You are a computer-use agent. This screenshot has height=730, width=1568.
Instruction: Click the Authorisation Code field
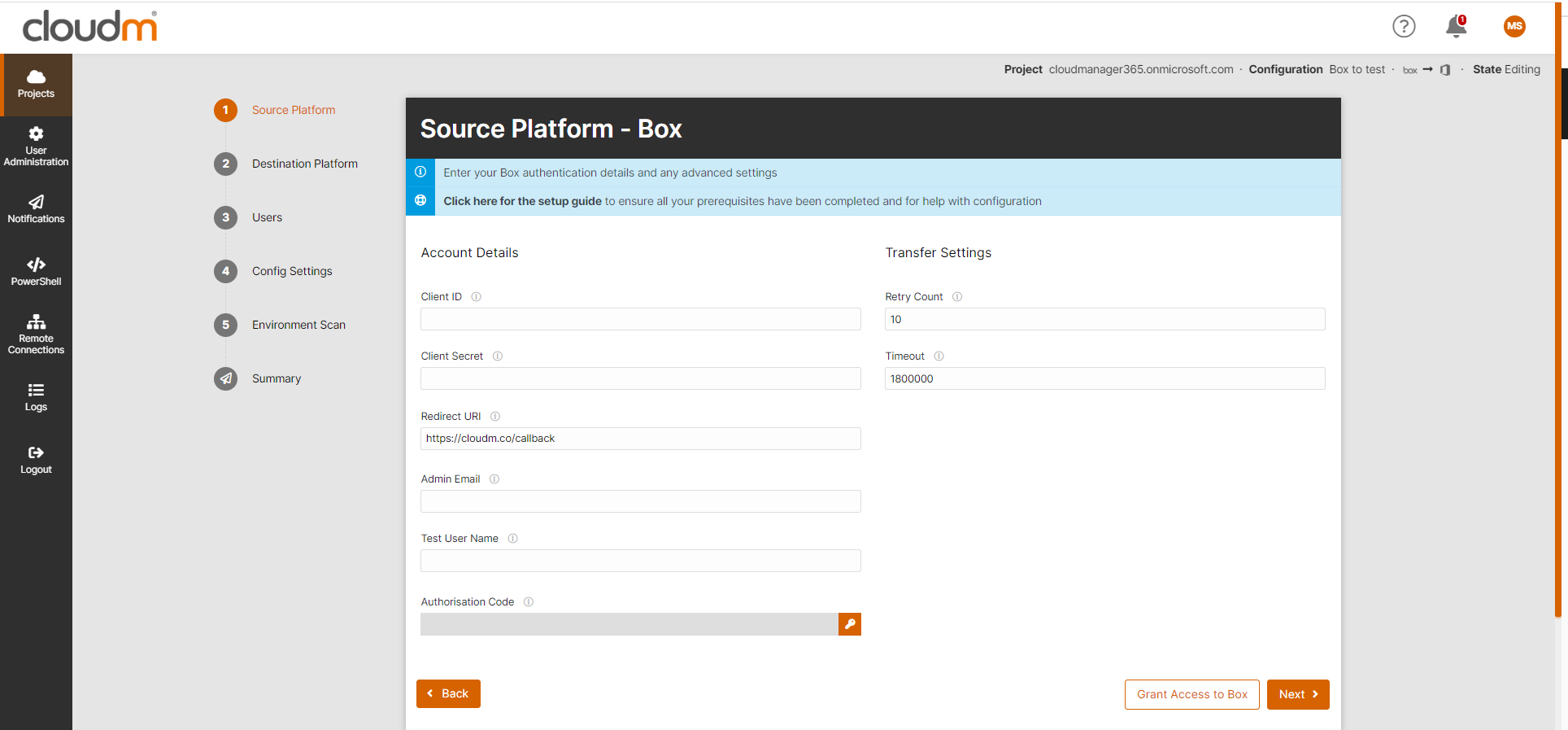pos(629,624)
